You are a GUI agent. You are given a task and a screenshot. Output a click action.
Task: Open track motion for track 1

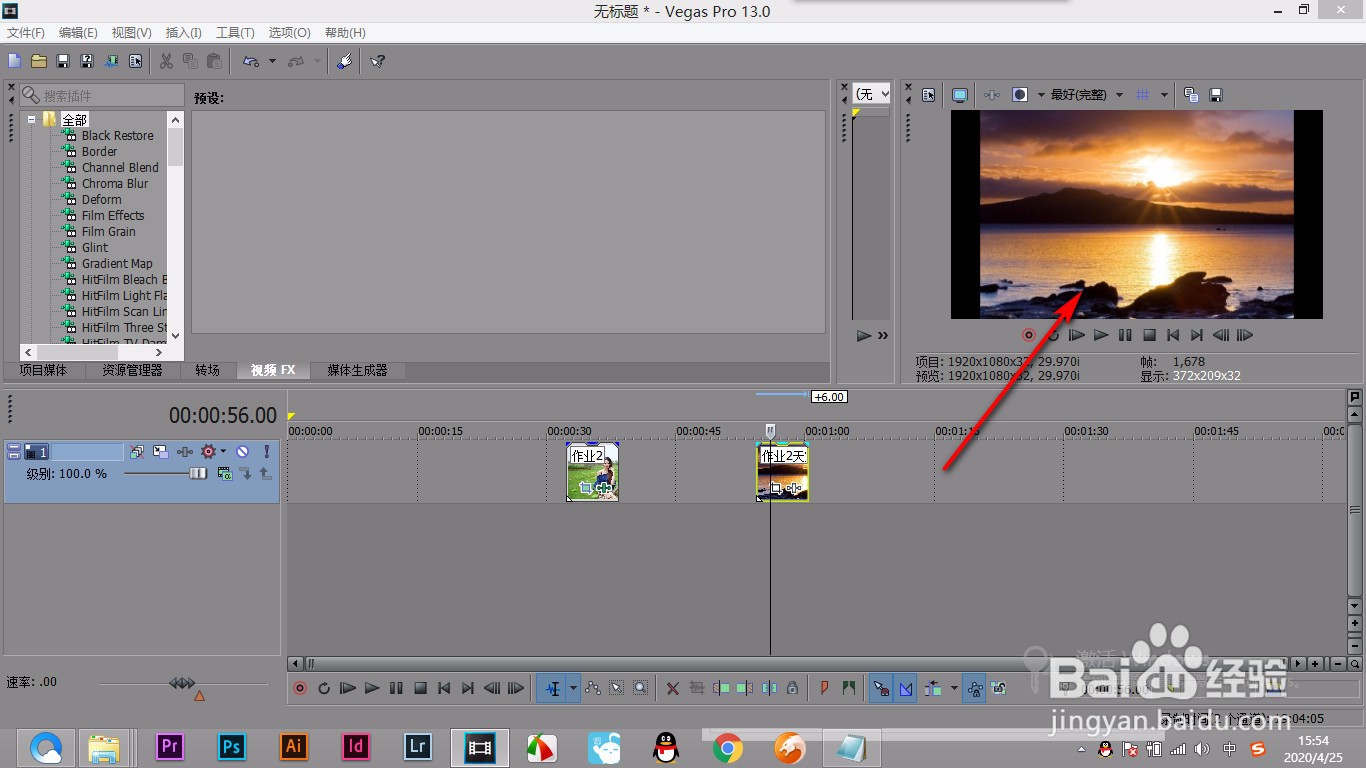coord(160,452)
